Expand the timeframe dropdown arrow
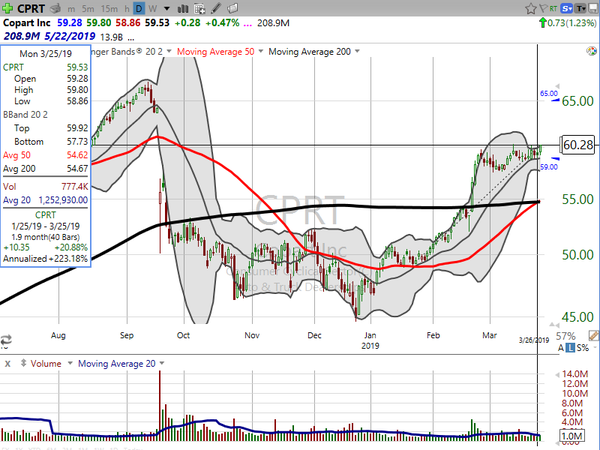This screenshot has height=450, width=600. coord(167,8)
